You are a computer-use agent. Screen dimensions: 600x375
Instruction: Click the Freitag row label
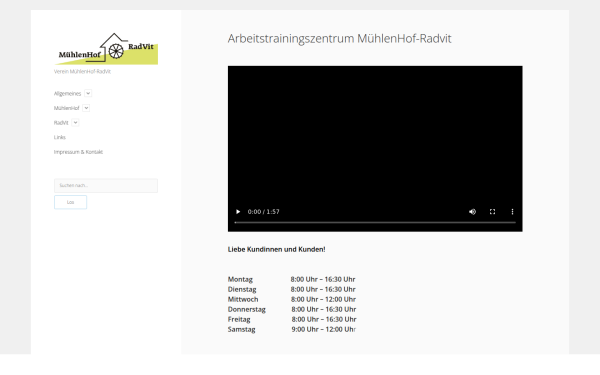coord(239,319)
